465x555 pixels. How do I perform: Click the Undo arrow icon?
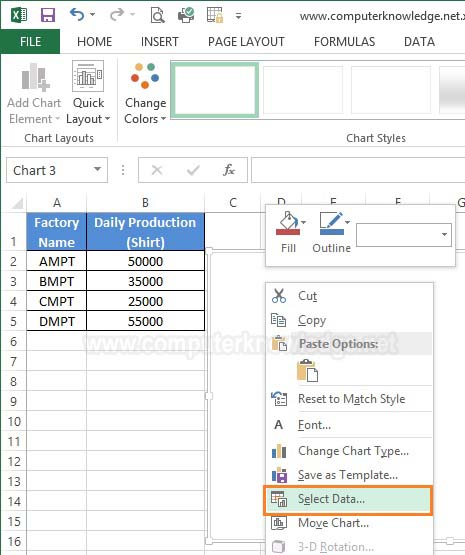77,15
